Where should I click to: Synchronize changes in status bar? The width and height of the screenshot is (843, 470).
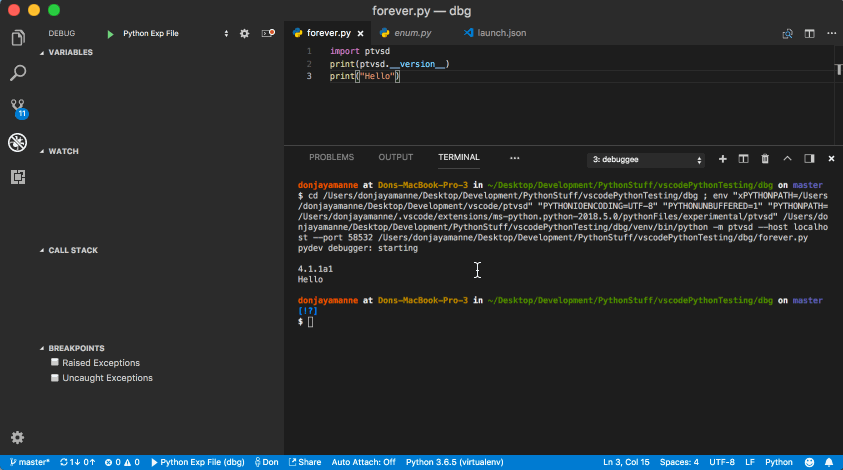tap(77, 462)
